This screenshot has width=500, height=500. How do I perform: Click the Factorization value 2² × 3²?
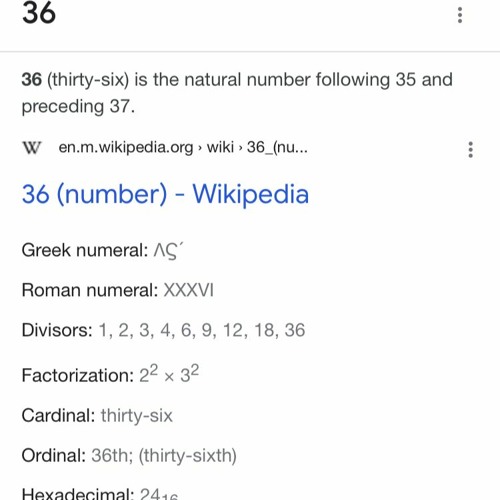click(x=169, y=374)
